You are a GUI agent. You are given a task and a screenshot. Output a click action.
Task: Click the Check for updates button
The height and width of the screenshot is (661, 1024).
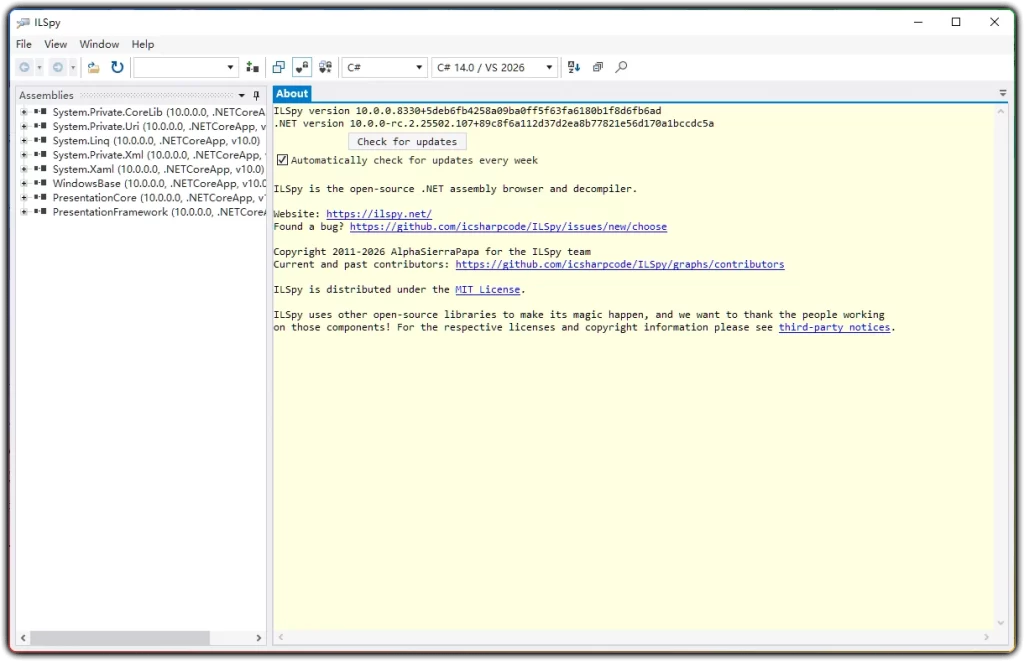point(407,142)
